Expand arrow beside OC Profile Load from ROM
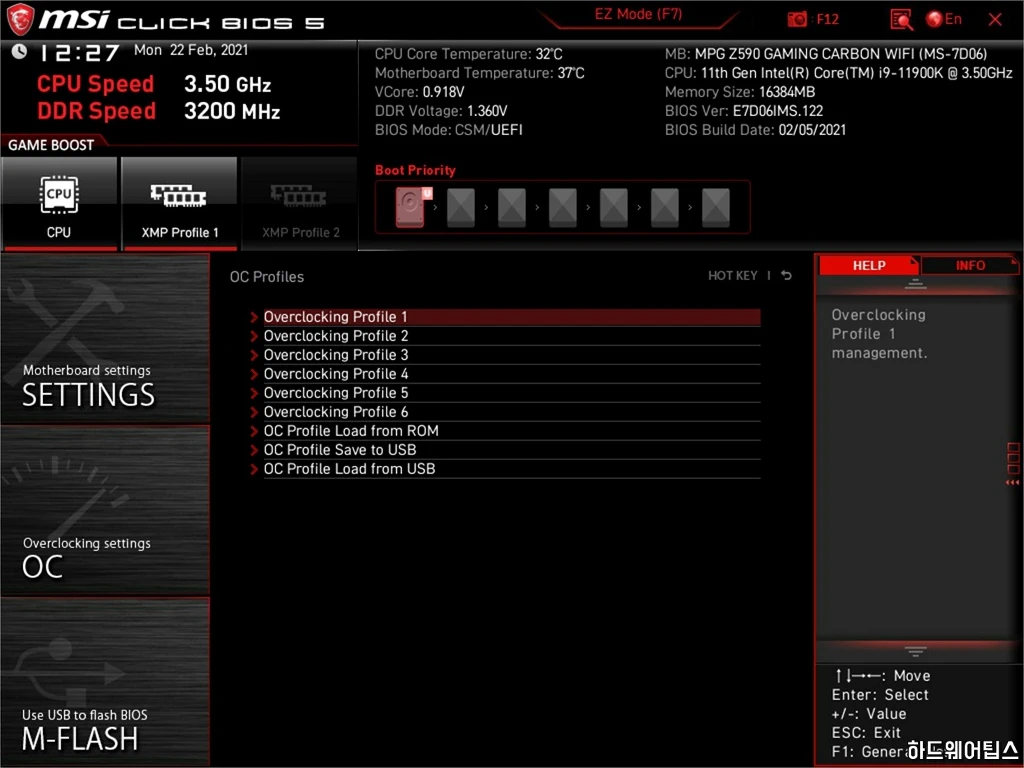Image resolution: width=1024 pixels, height=768 pixels. (x=254, y=431)
